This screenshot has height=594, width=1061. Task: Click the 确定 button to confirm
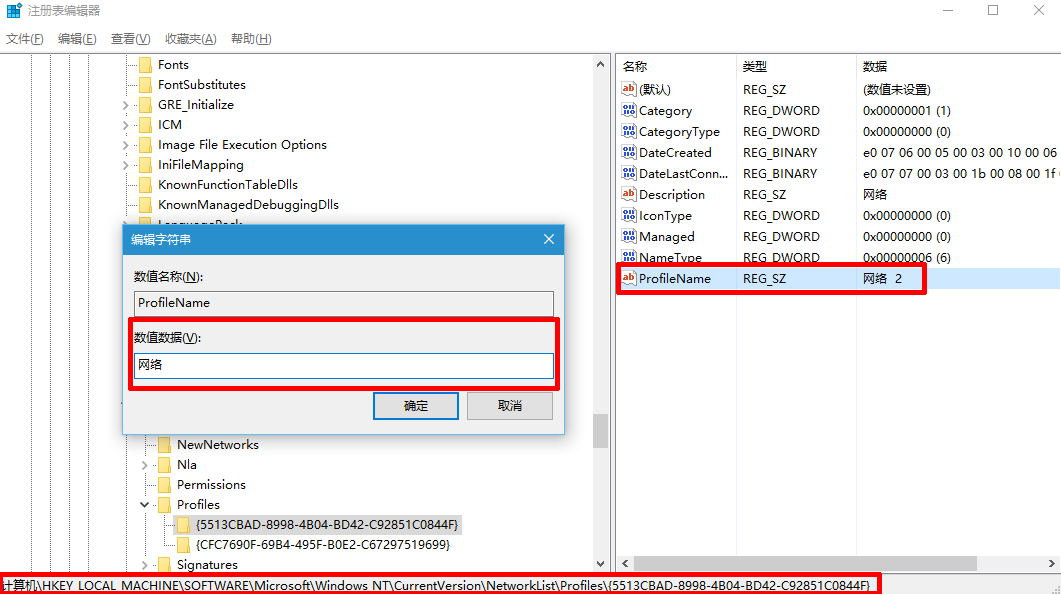tap(415, 405)
